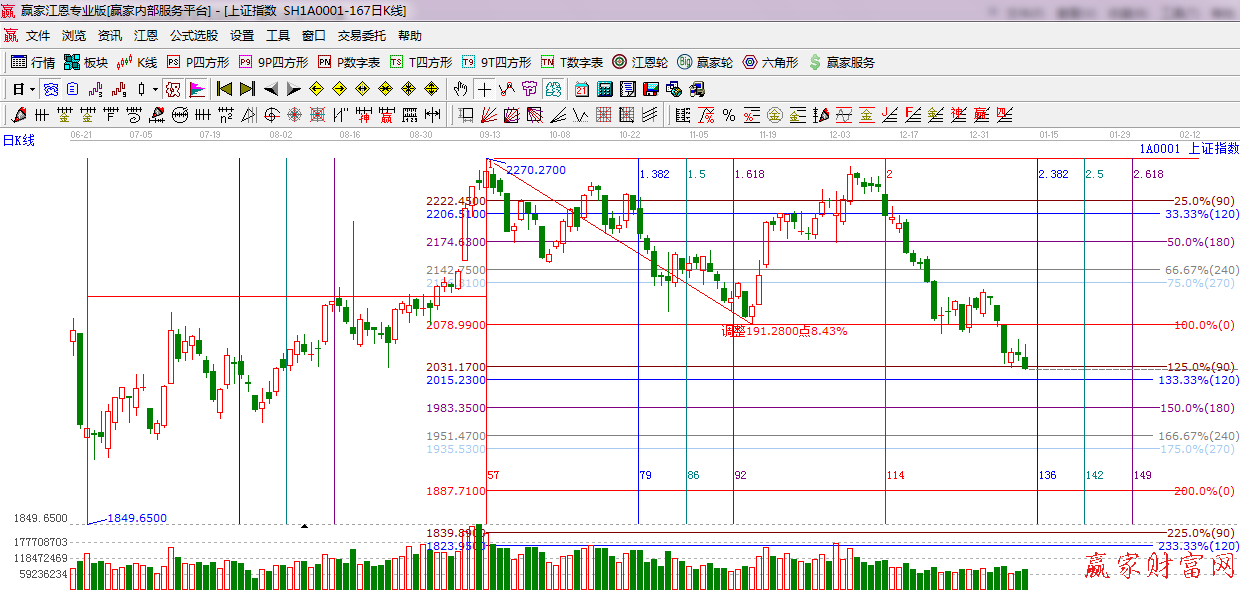Screen dimensions: 1240x590
Task: Select the percent sign % tool
Action: pos(729,115)
